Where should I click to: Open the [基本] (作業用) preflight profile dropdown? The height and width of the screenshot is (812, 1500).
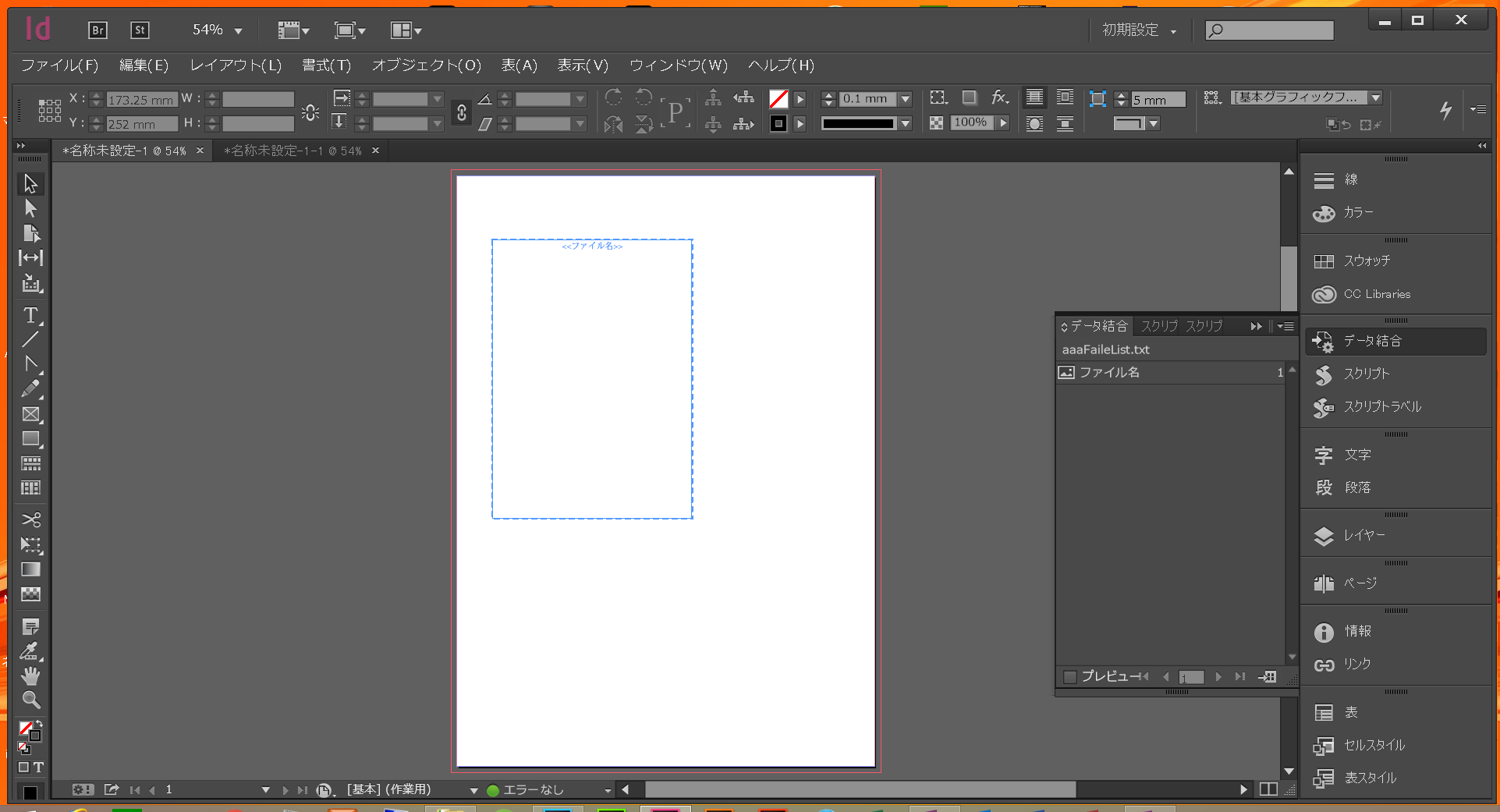(x=473, y=790)
